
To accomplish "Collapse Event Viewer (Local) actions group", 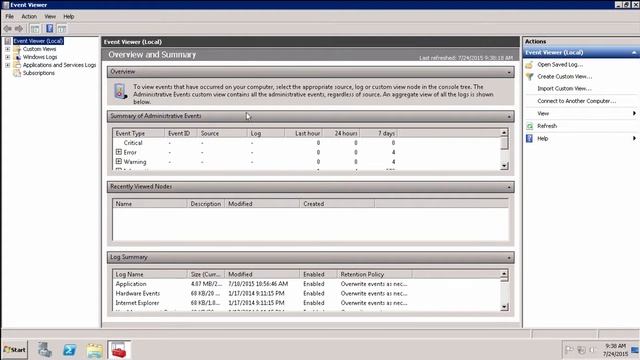I will [x=634, y=53].
